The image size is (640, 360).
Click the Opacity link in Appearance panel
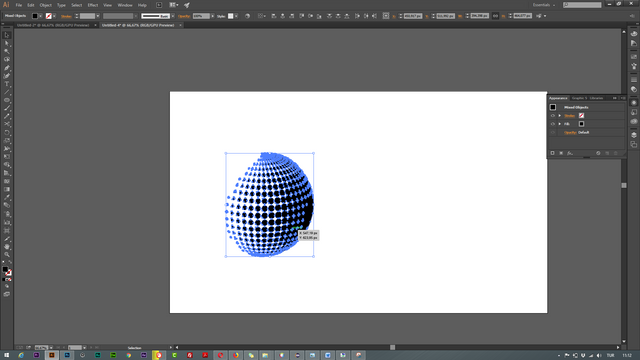tap(570, 133)
